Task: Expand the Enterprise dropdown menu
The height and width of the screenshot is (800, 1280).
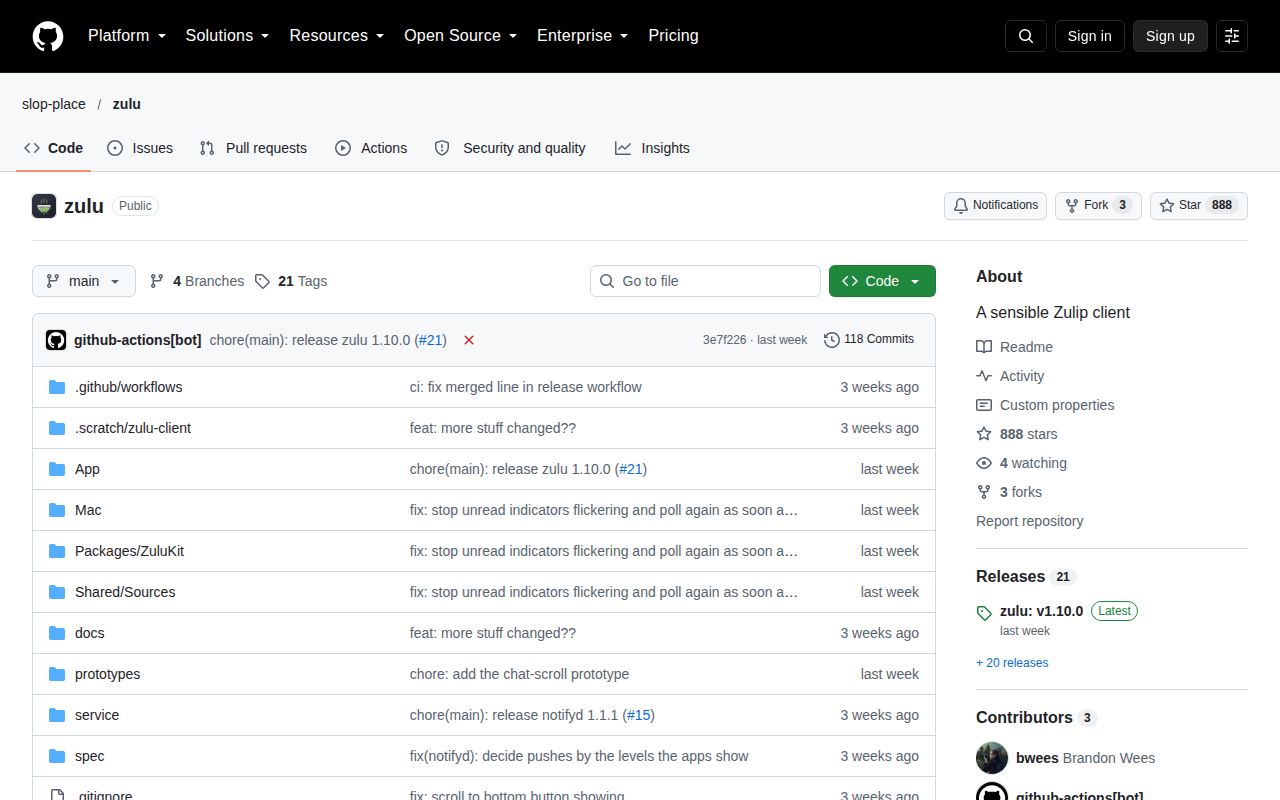Action: click(x=583, y=36)
